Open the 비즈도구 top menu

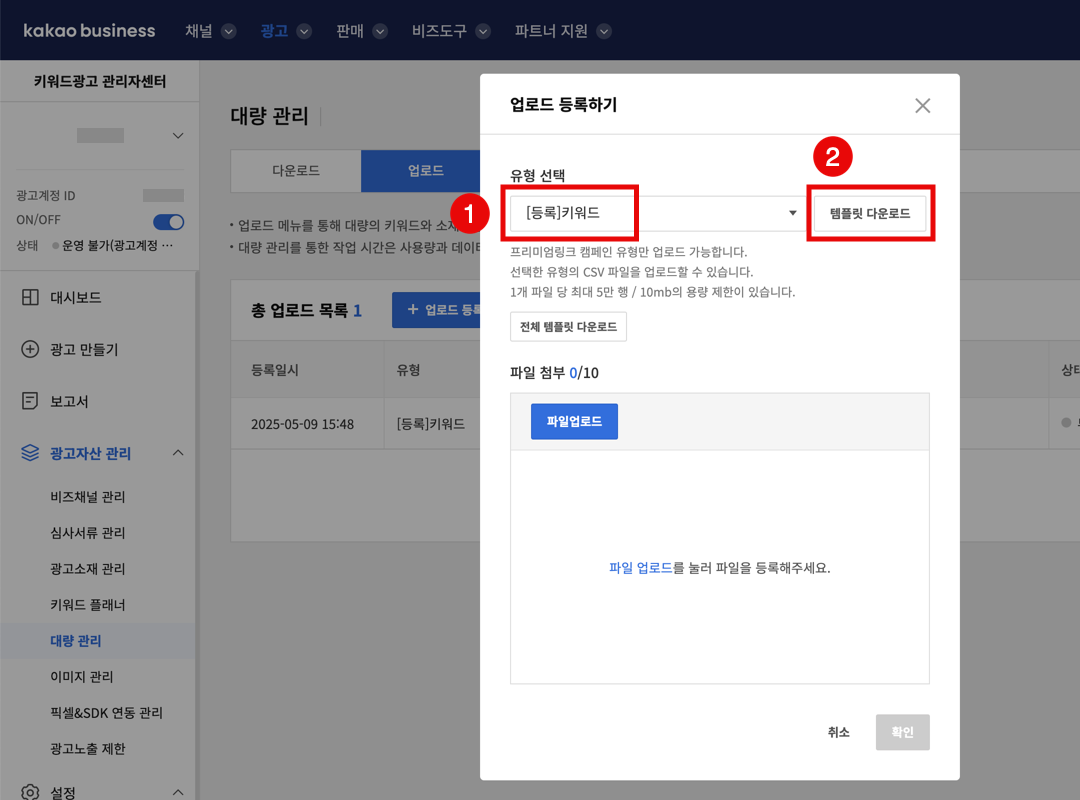tap(439, 31)
